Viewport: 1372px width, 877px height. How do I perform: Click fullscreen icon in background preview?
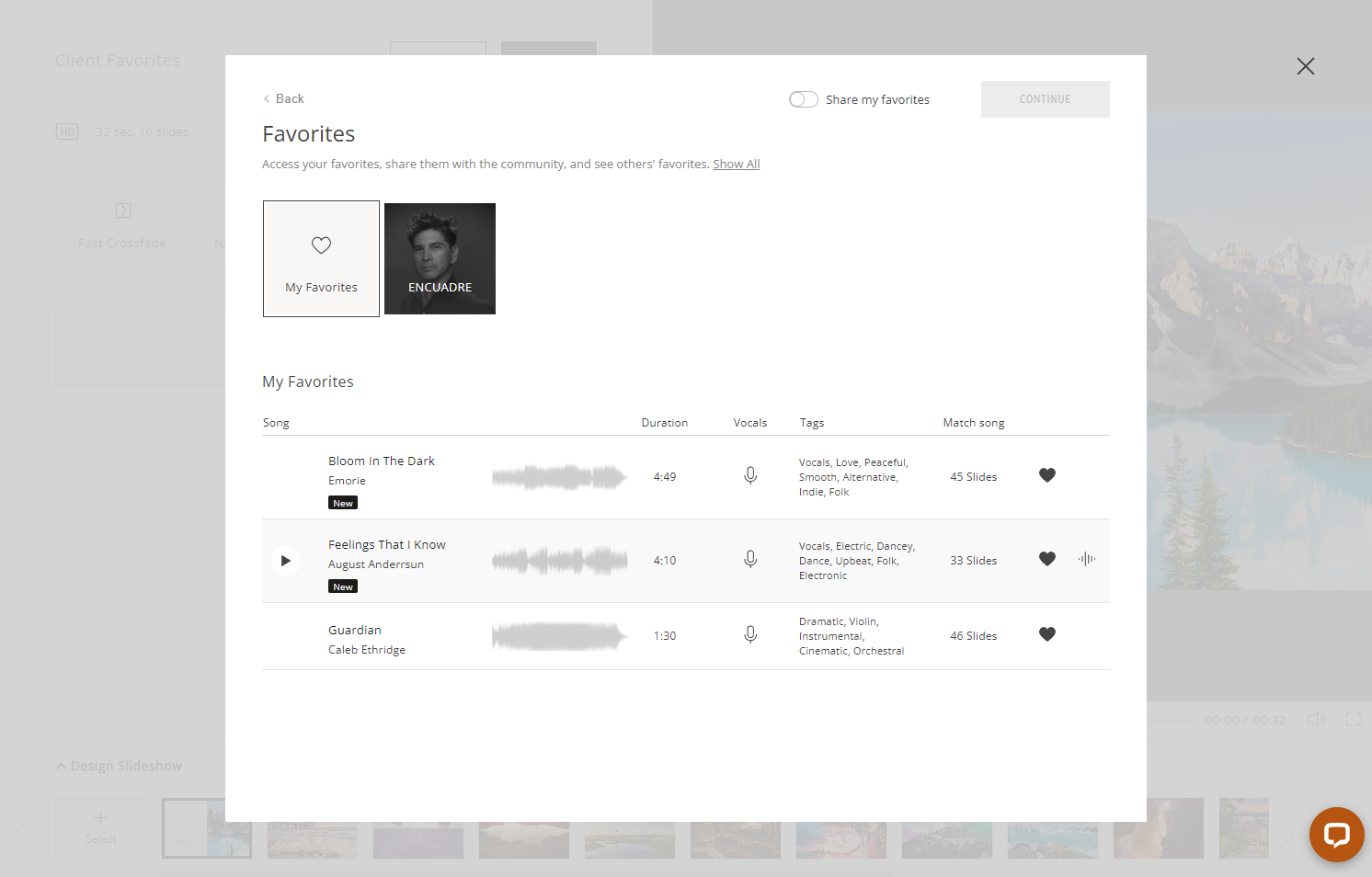pos(1354,719)
